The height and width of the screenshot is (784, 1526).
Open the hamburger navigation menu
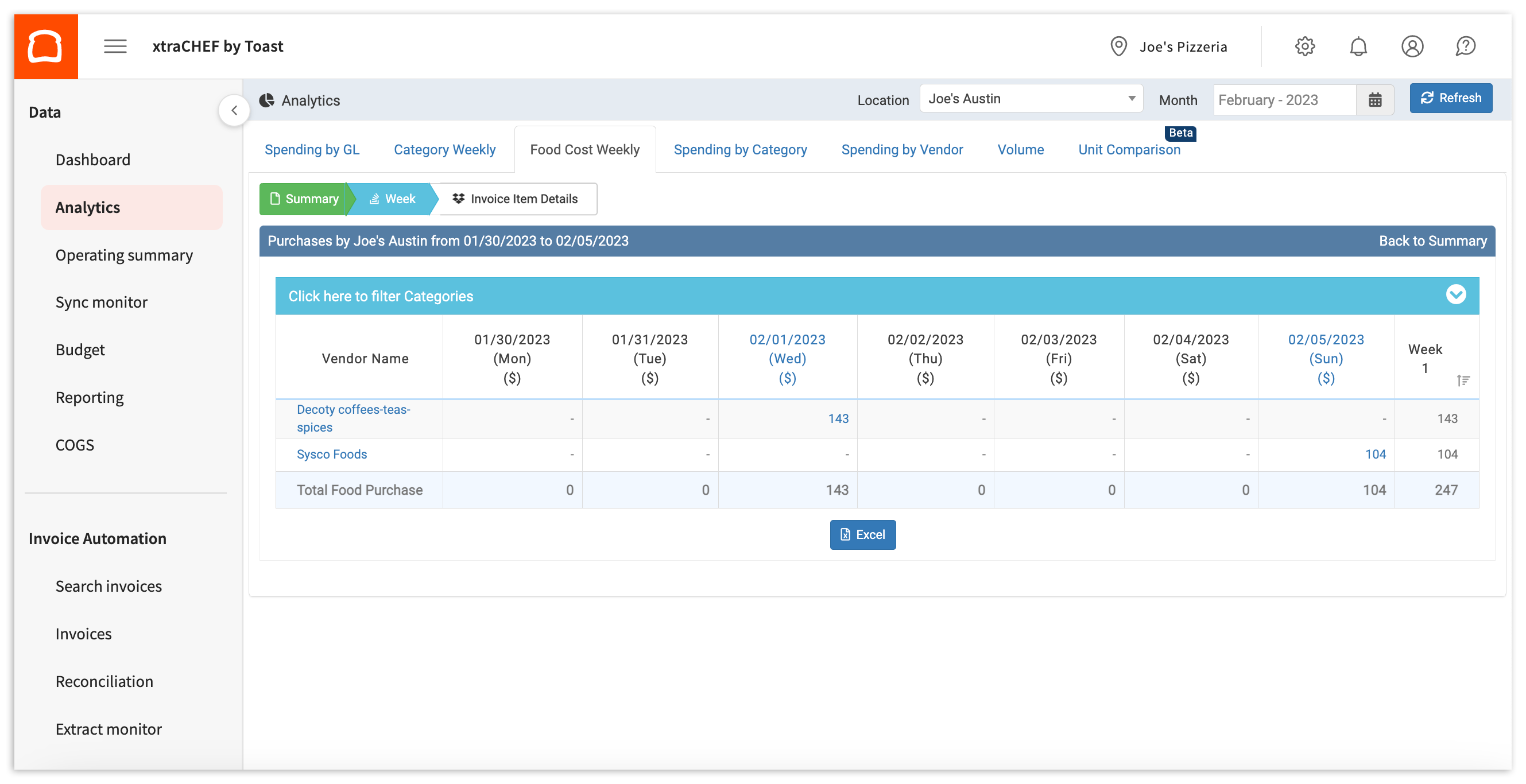pos(115,46)
